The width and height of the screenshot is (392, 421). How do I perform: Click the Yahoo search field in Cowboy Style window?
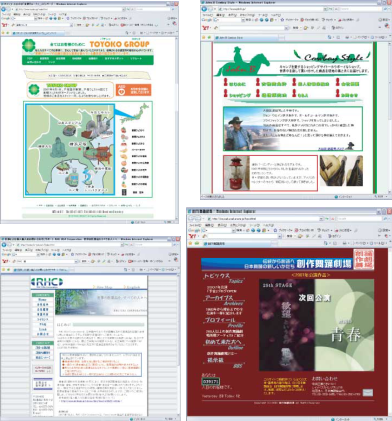pos(252,28)
